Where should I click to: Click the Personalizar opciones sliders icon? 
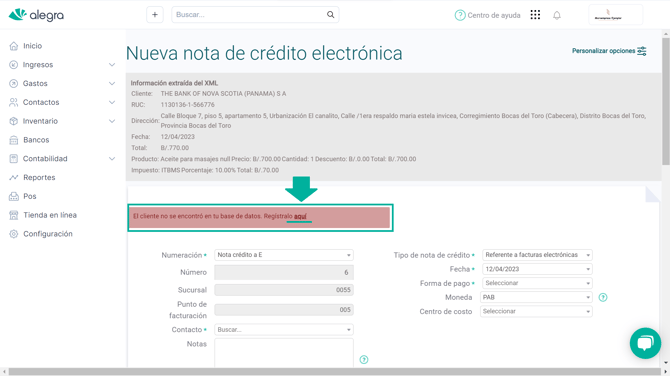(x=642, y=51)
